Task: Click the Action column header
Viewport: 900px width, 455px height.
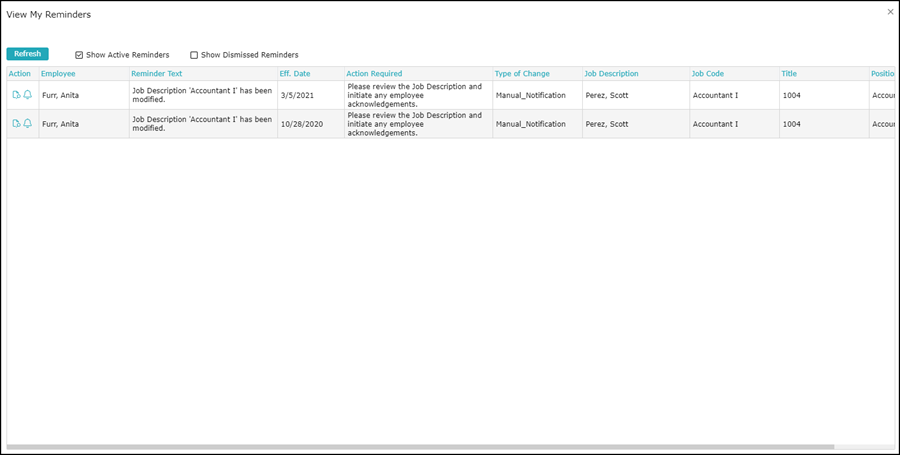Action: point(20,74)
